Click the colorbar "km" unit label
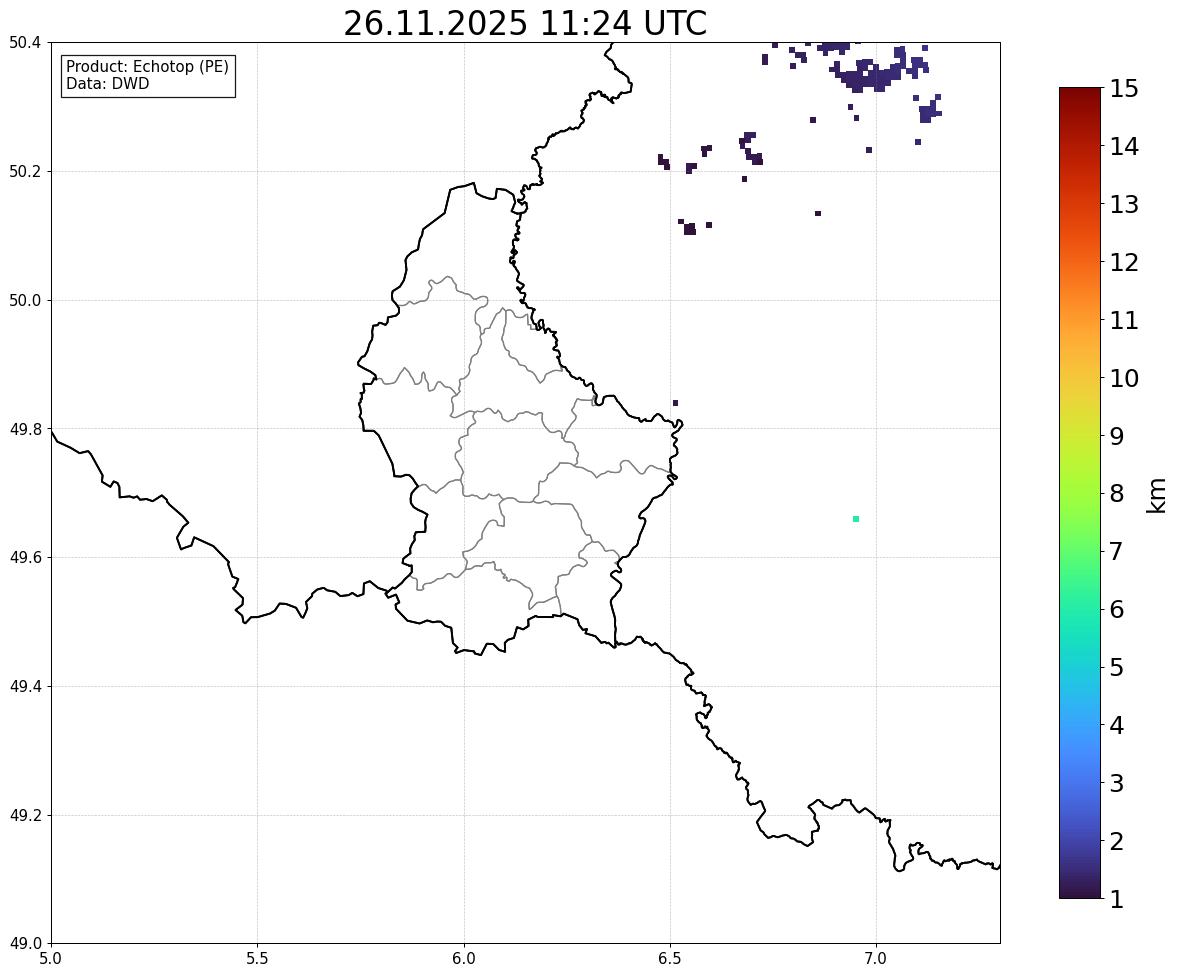1178x976 pixels. tap(1156, 495)
